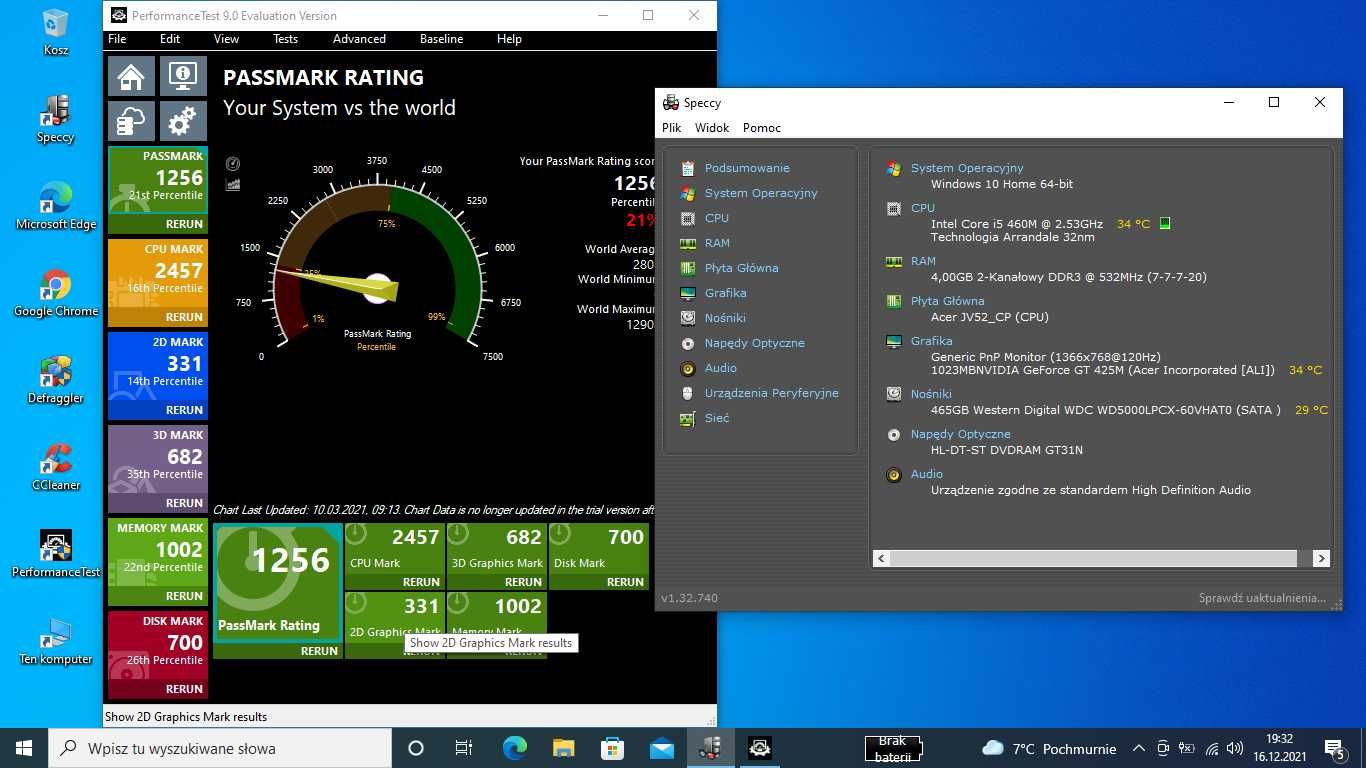
Task: Open Speccy Pomoc menu
Action: click(762, 128)
